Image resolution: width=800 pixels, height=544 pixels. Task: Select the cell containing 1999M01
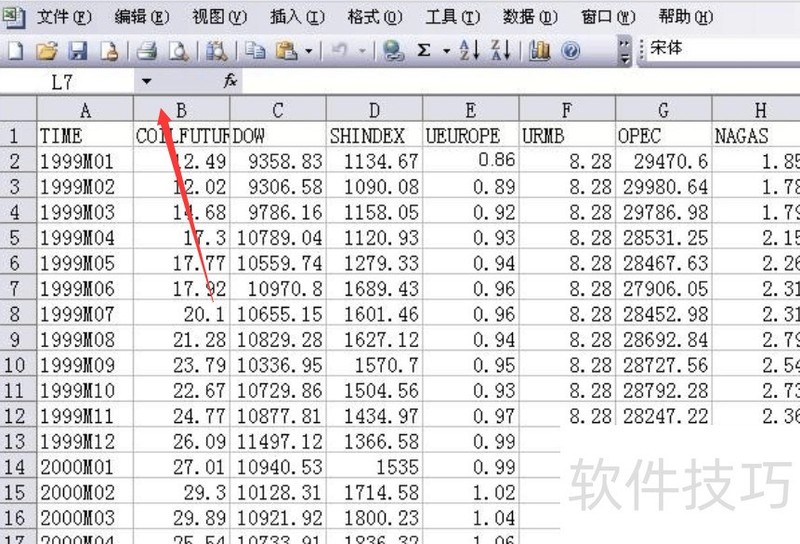tap(85, 161)
